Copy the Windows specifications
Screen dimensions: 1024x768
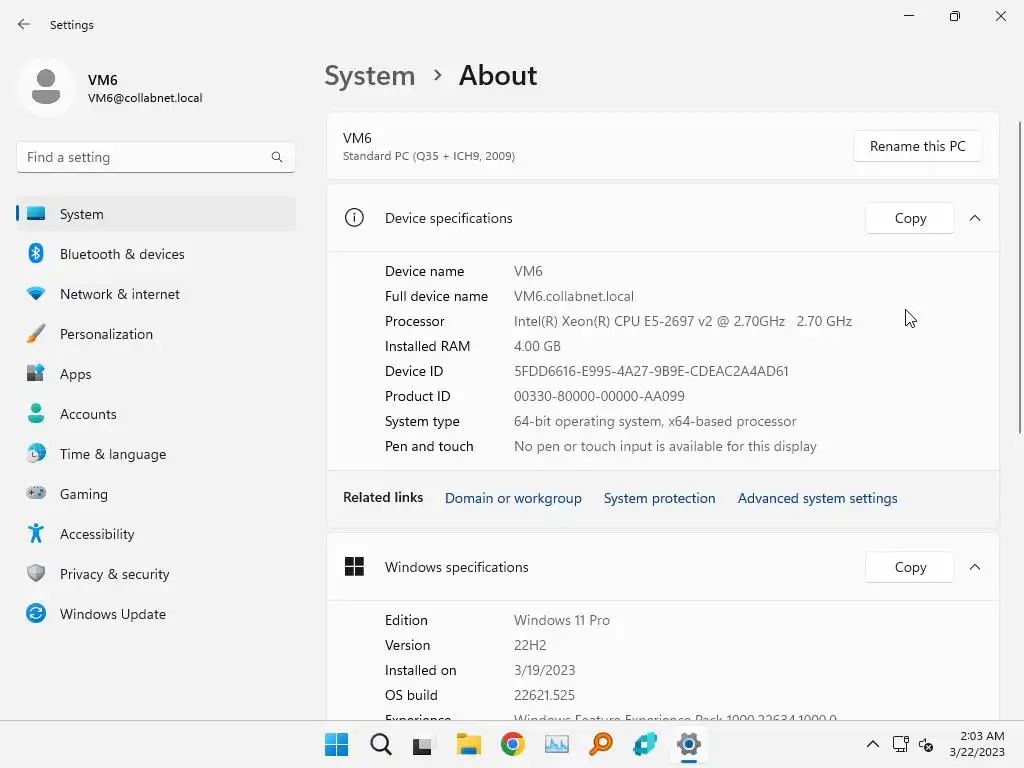[910, 567]
